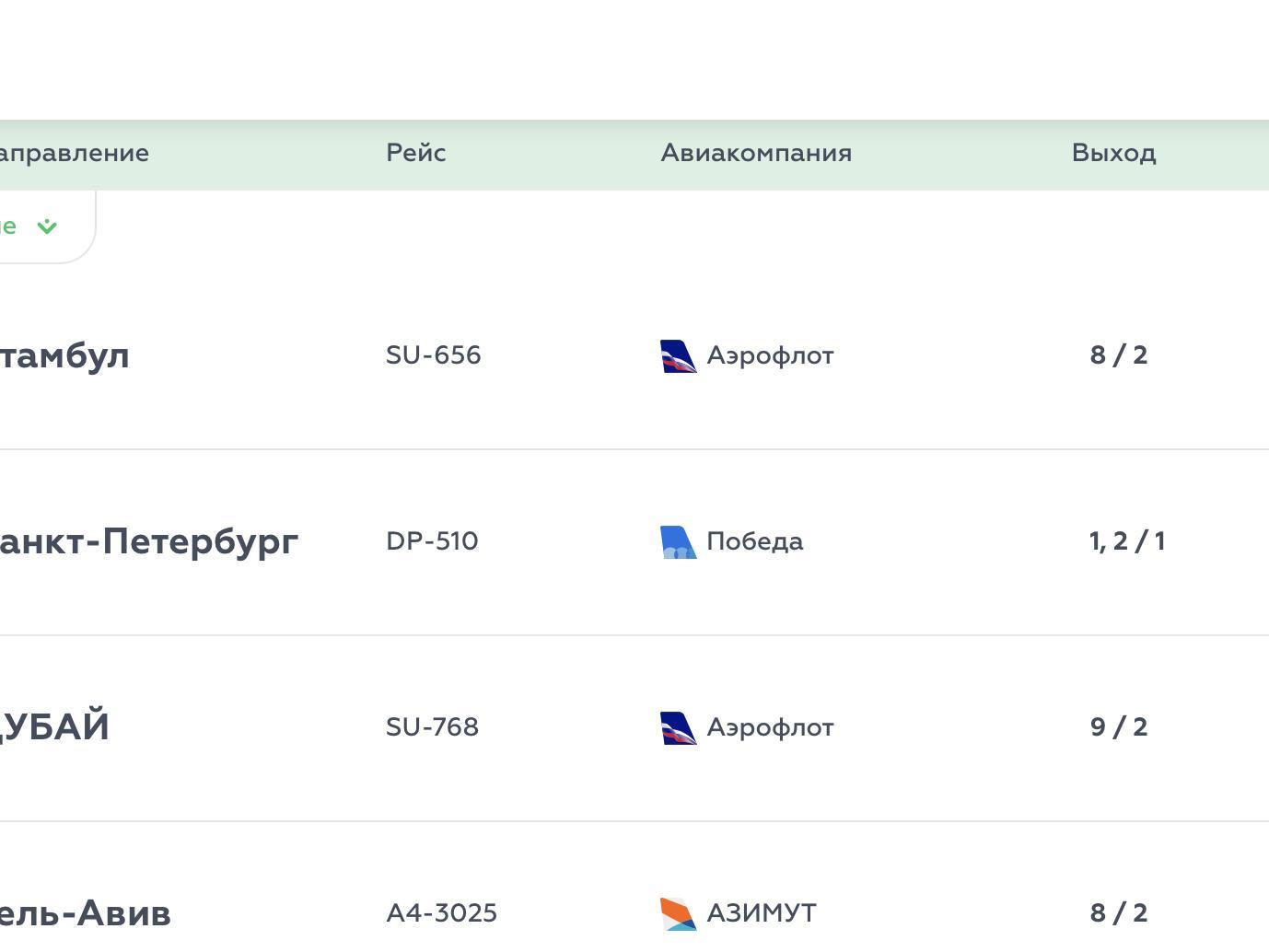This screenshot has width=1269, height=952.
Task: Click the Победа airline name
Action: tap(754, 541)
